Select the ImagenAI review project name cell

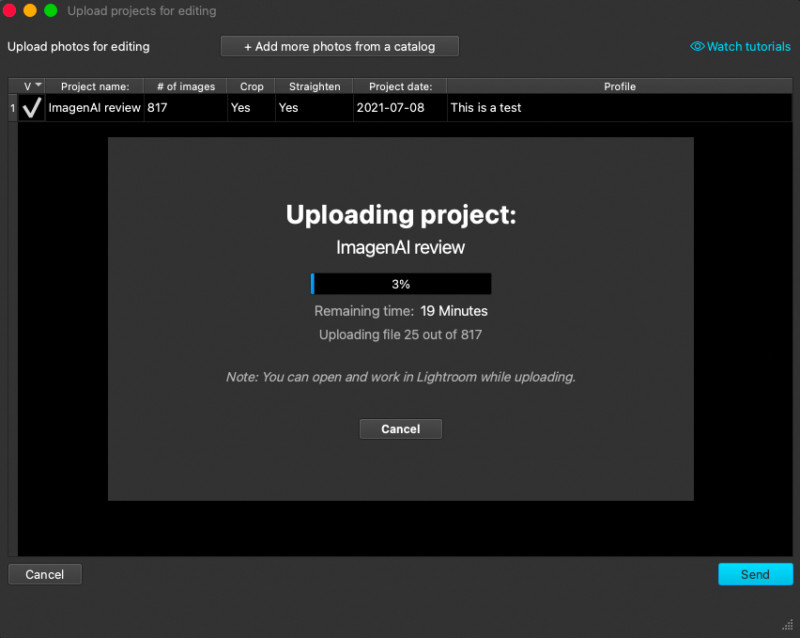pyautogui.click(x=94, y=108)
